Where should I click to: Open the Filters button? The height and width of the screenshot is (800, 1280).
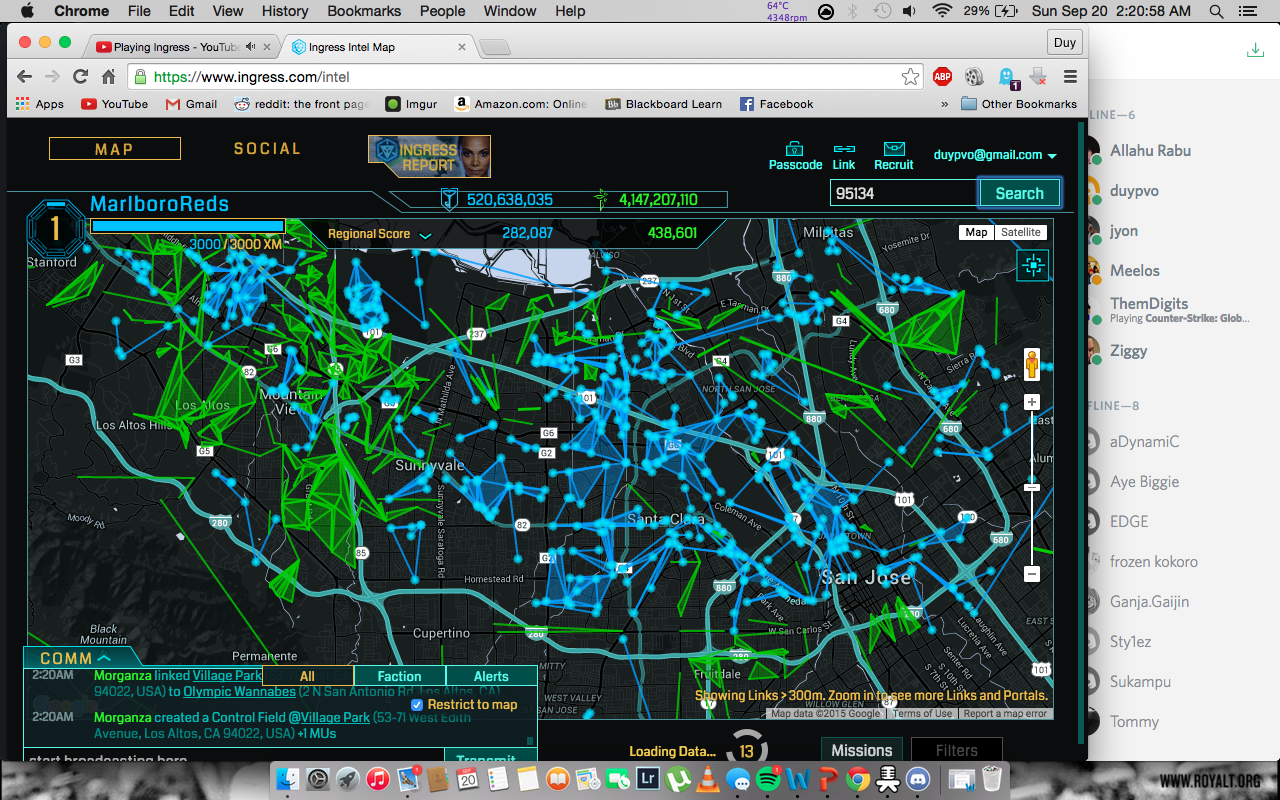click(x=957, y=750)
